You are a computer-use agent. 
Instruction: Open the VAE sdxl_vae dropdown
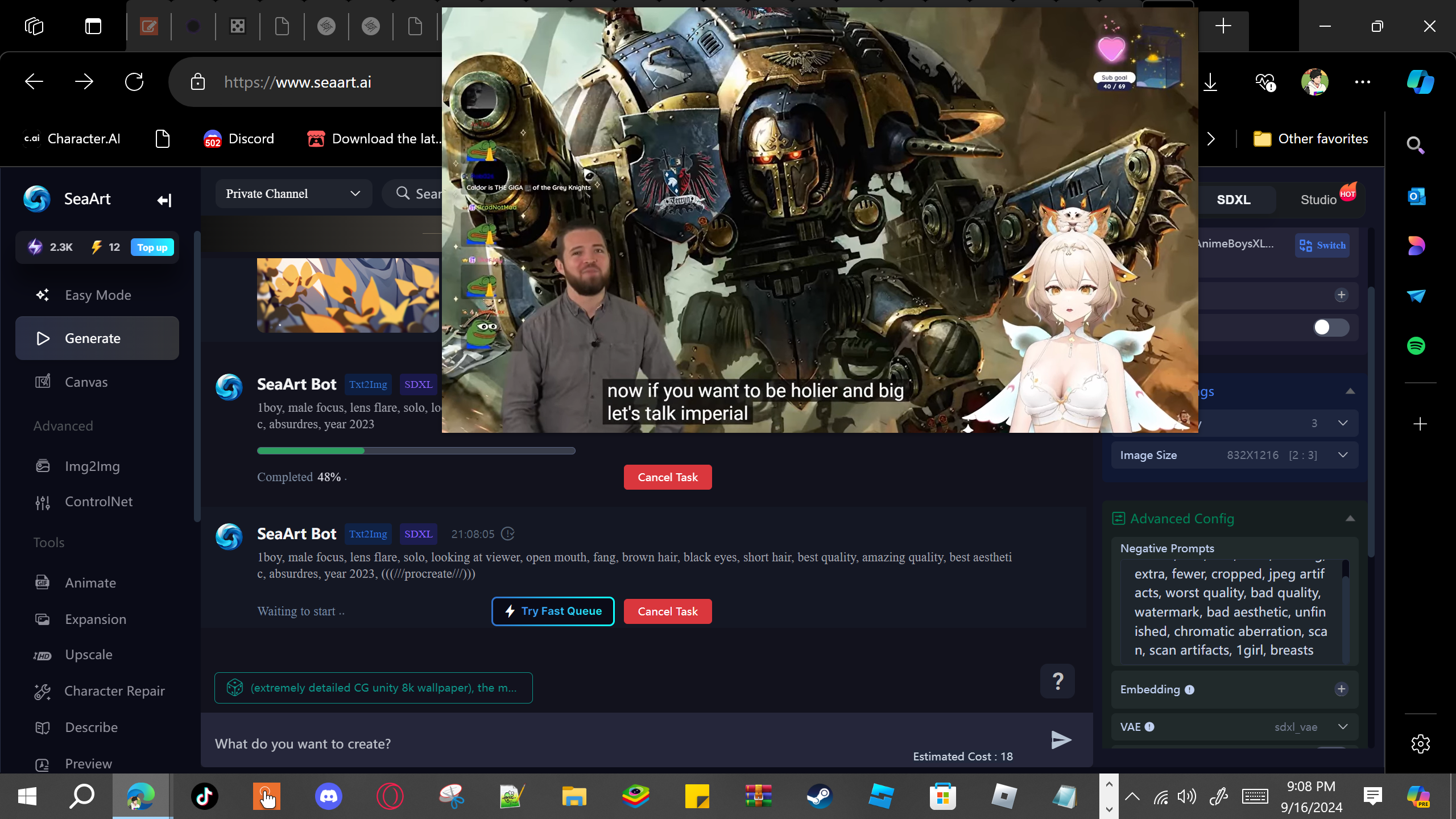pyautogui.click(x=1234, y=727)
